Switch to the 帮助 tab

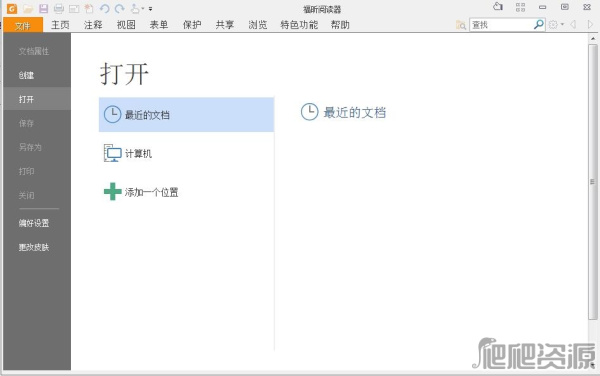pos(340,25)
